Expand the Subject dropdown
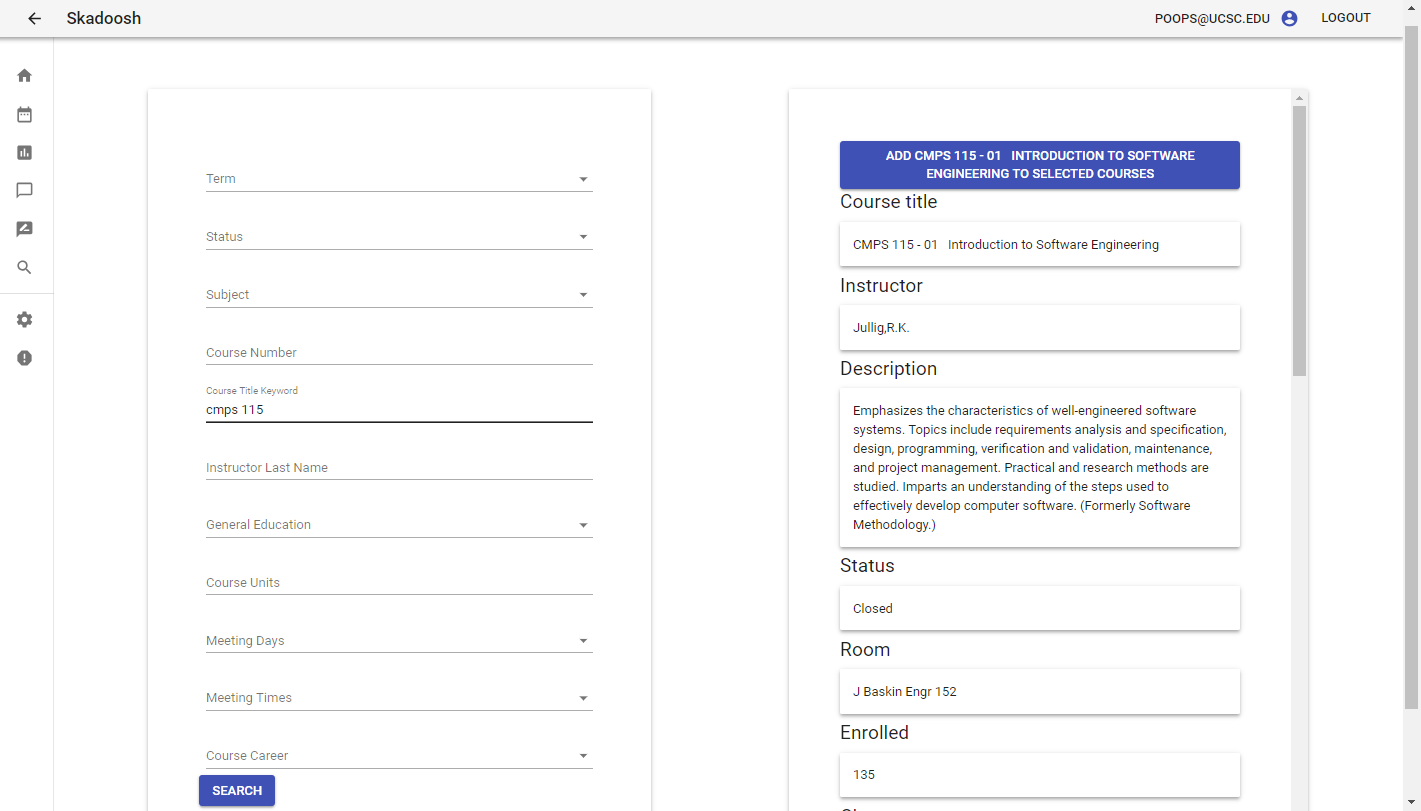The width and height of the screenshot is (1421, 811). pyautogui.click(x=399, y=295)
